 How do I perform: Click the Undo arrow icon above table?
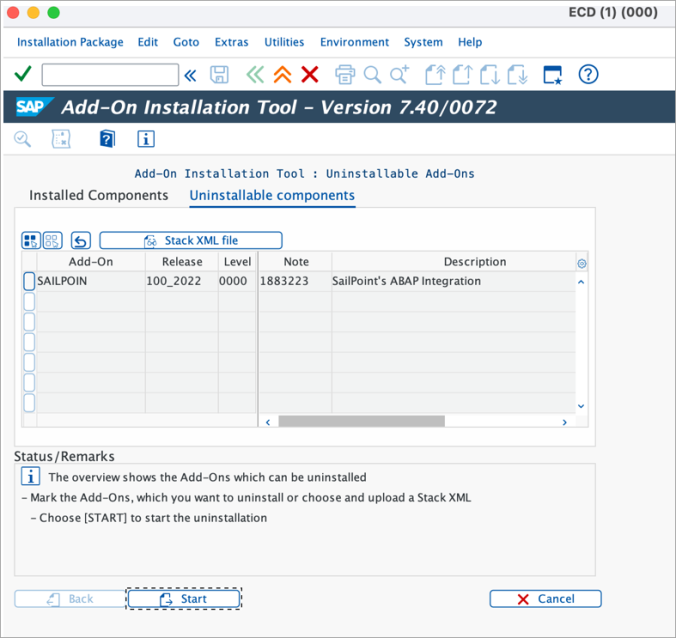tap(81, 241)
